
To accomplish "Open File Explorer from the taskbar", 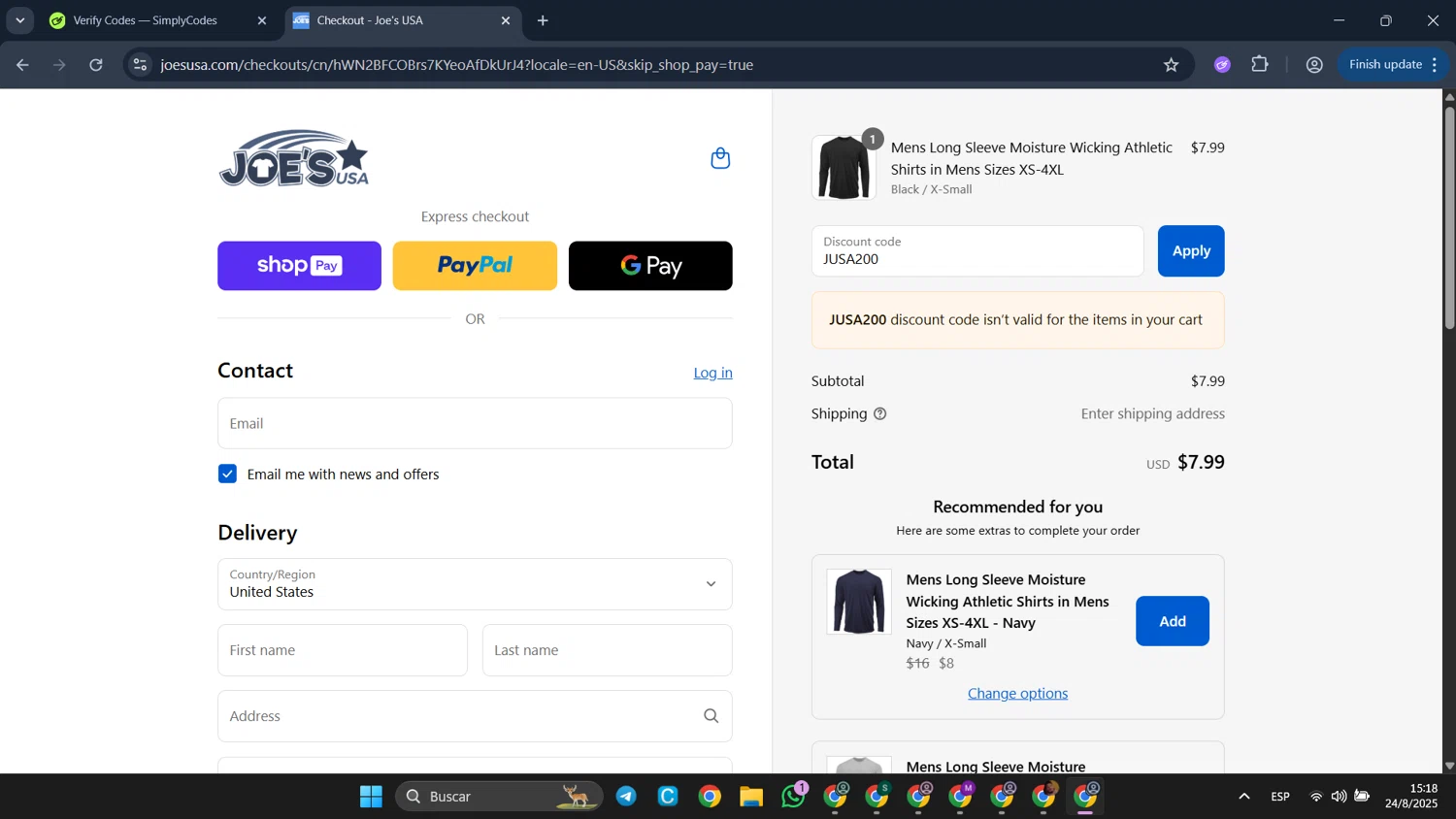I will (751, 797).
